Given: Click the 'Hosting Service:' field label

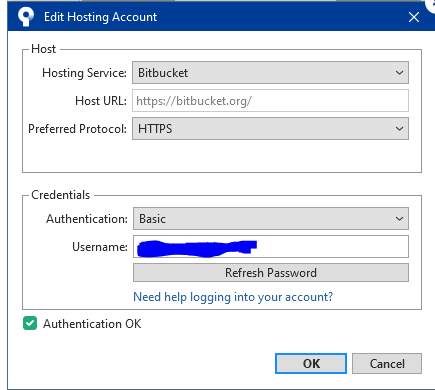Looking at the screenshot, I should tap(84, 73).
